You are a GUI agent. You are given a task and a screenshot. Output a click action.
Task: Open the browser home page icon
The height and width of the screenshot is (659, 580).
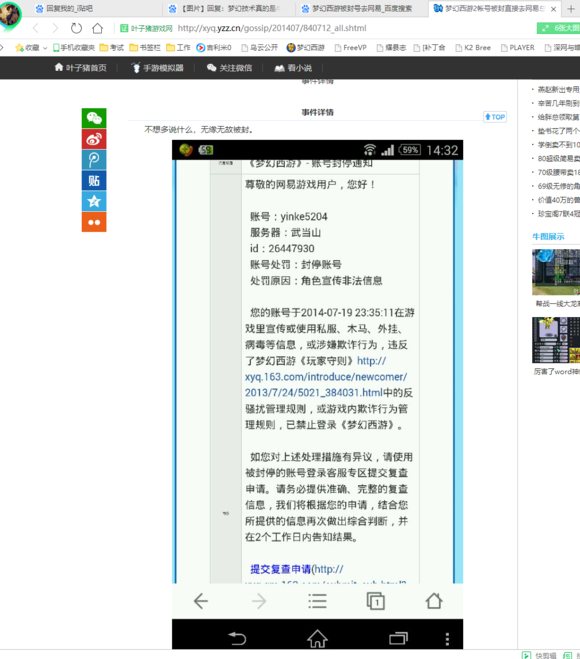click(98, 28)
